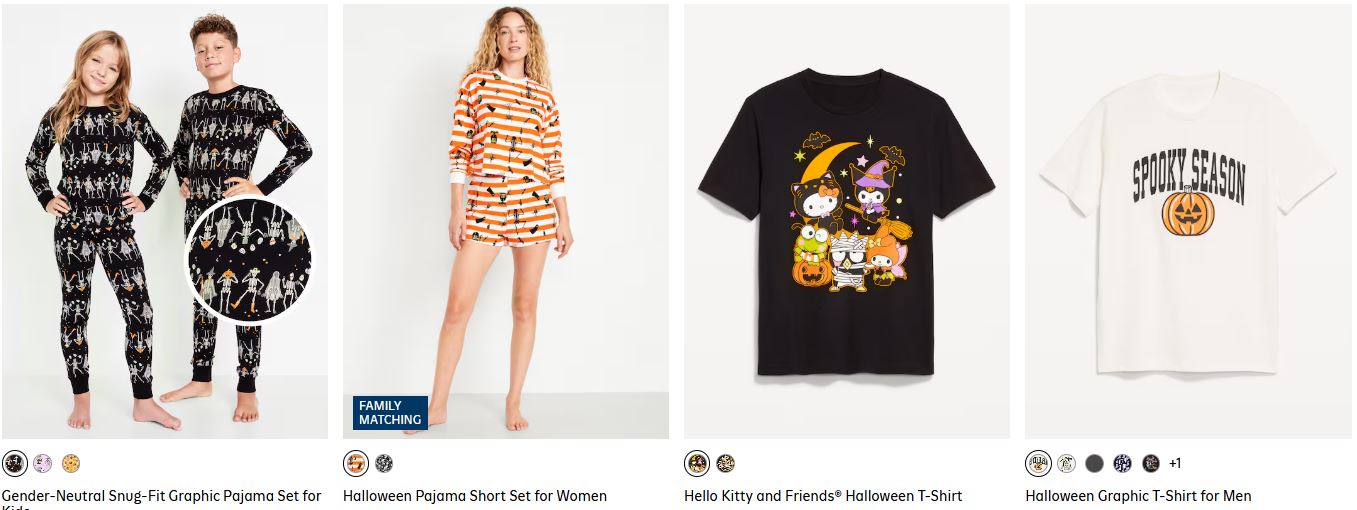Open Hello Kitty and Friends Halloween T-Shirt link
Viewport: 1357px width, 510px height.
(x=823, y=496)
